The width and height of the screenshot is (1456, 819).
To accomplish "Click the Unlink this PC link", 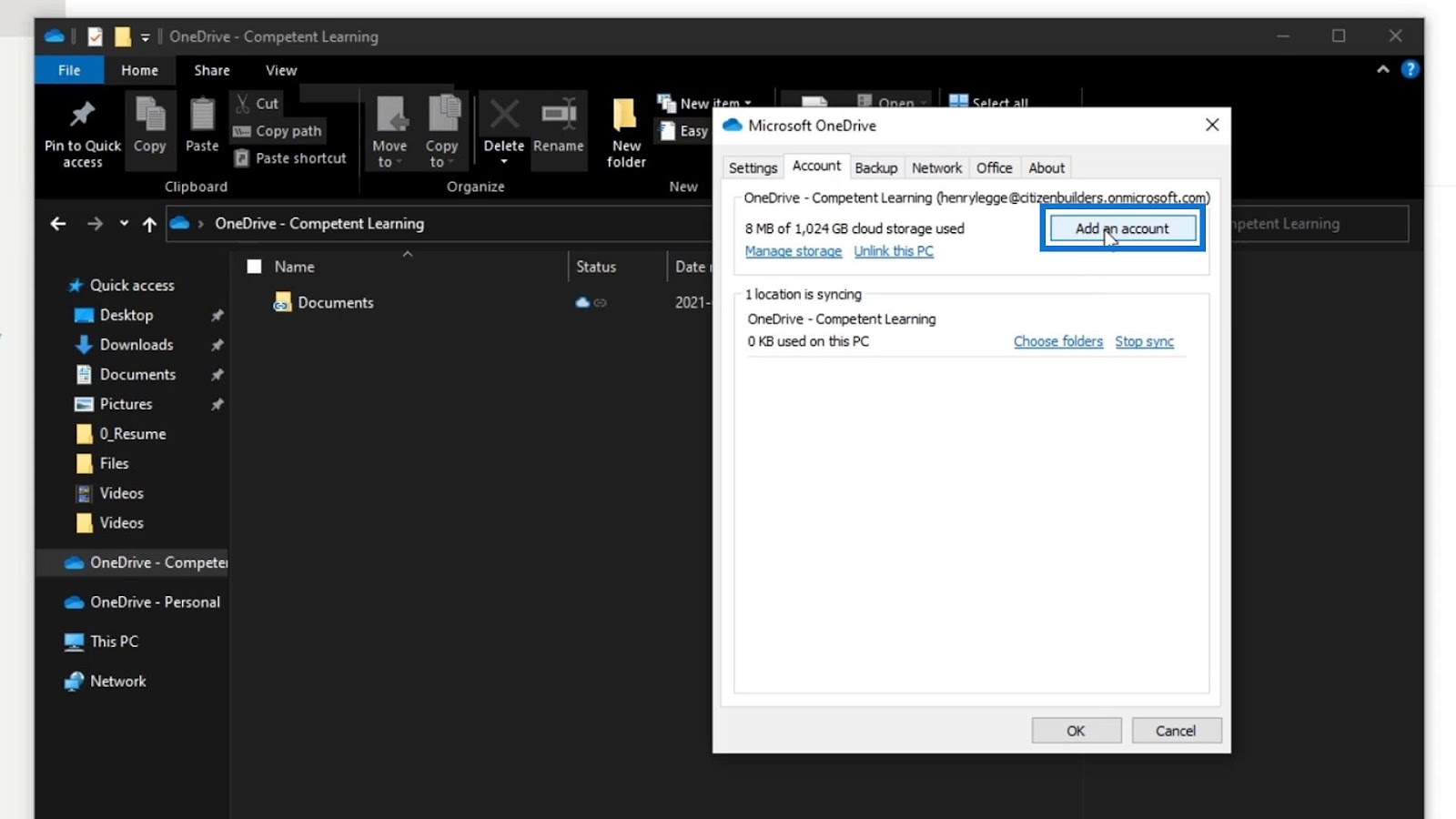I will pyautogui.click(x=893, y=251).
